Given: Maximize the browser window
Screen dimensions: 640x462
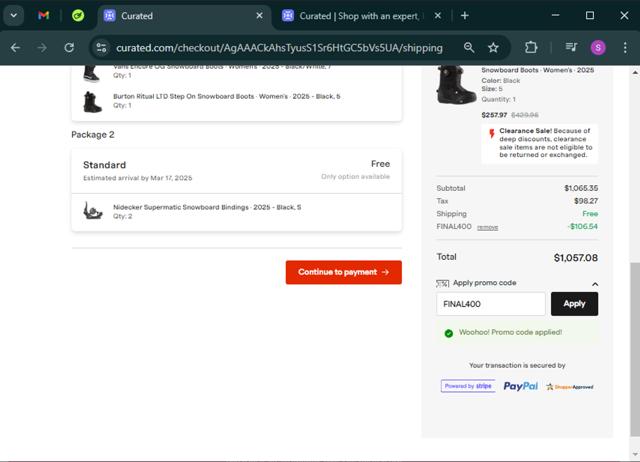Looking at the screenshot, I should click(x=590, y=16).
